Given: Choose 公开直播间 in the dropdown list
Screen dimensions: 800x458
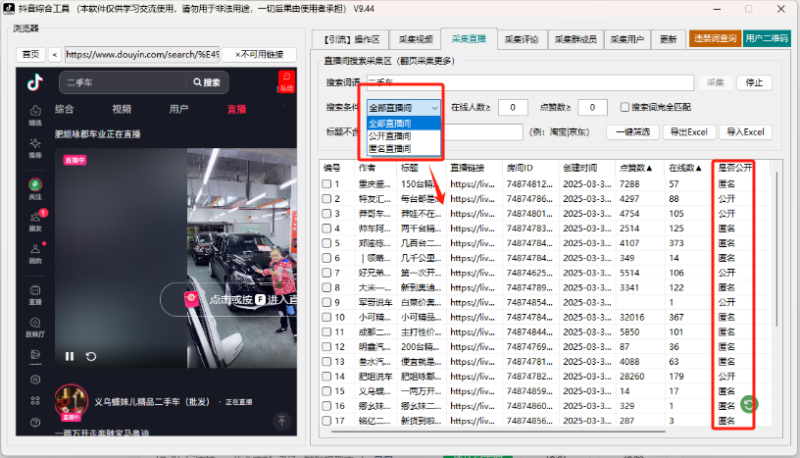Looking at the screenshot, I should pyautogui.click(x=404, y=136).
